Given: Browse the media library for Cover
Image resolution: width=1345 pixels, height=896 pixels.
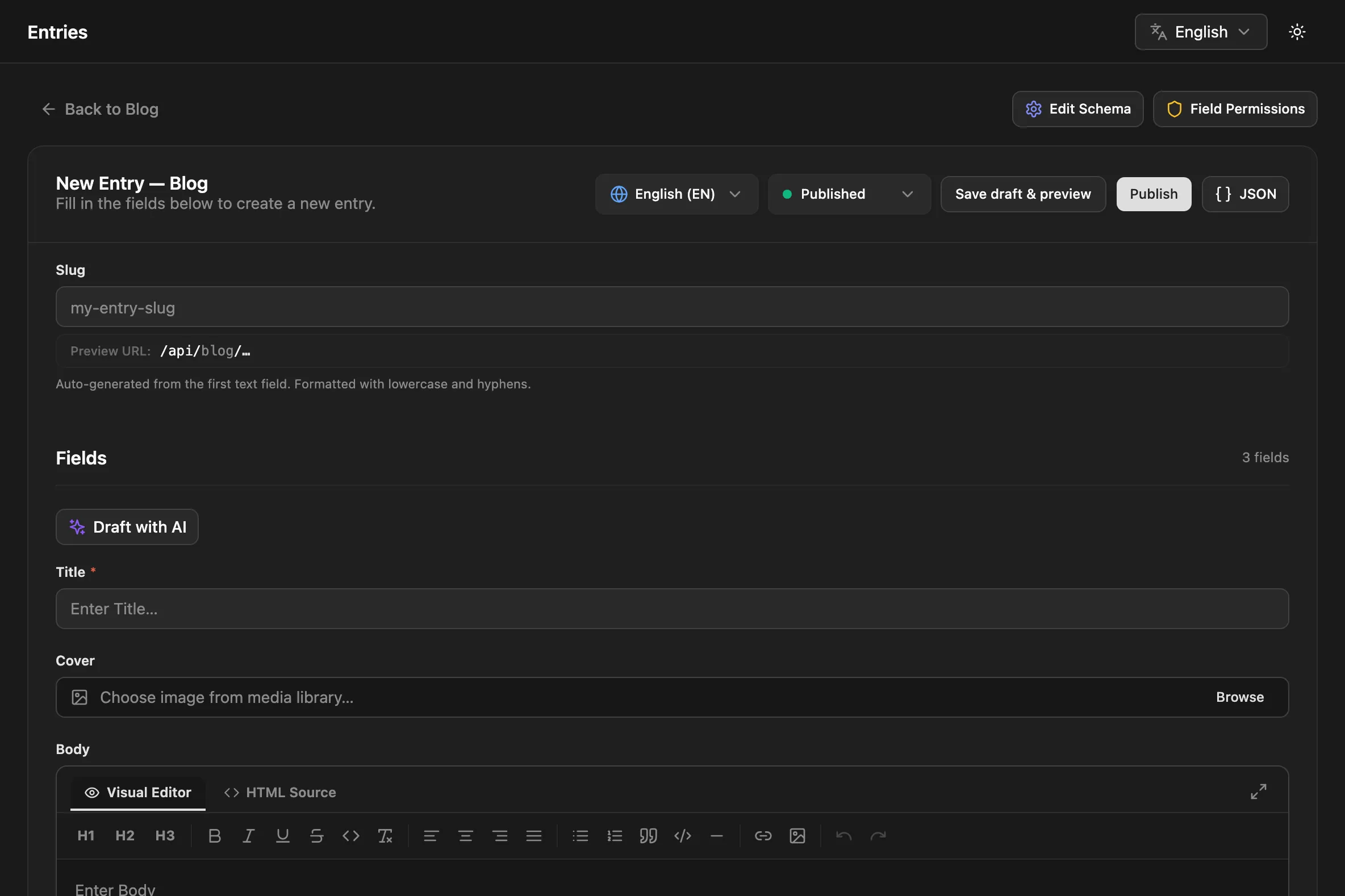Looking at the screenshot, I should [x=1239, y=697].
